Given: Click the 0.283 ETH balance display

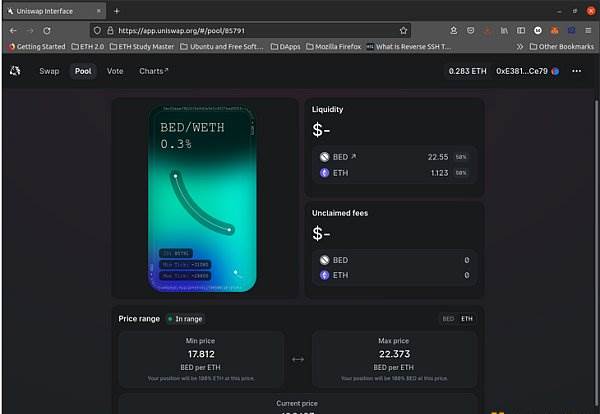Looking at the screenshot, I should click(x=467, y=71).
